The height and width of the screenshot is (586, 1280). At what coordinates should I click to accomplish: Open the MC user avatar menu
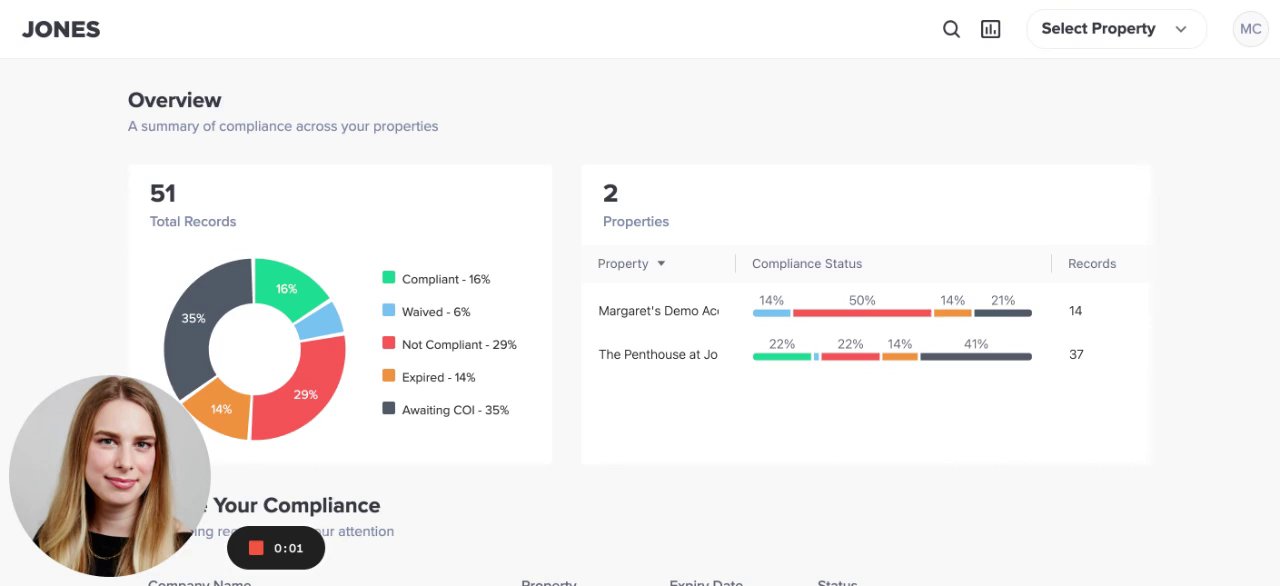[x=1250, y=29]
